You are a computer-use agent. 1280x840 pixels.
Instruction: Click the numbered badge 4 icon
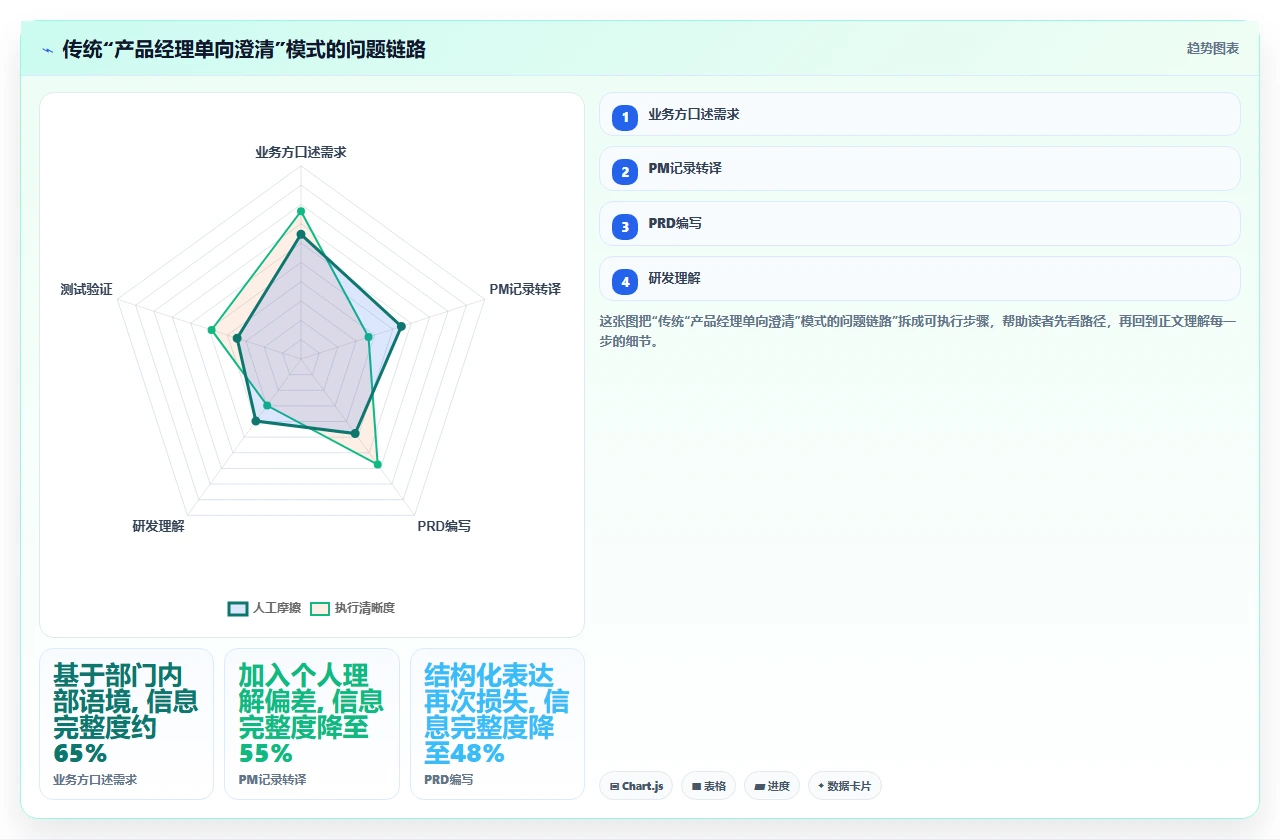(x=625, y=282)
